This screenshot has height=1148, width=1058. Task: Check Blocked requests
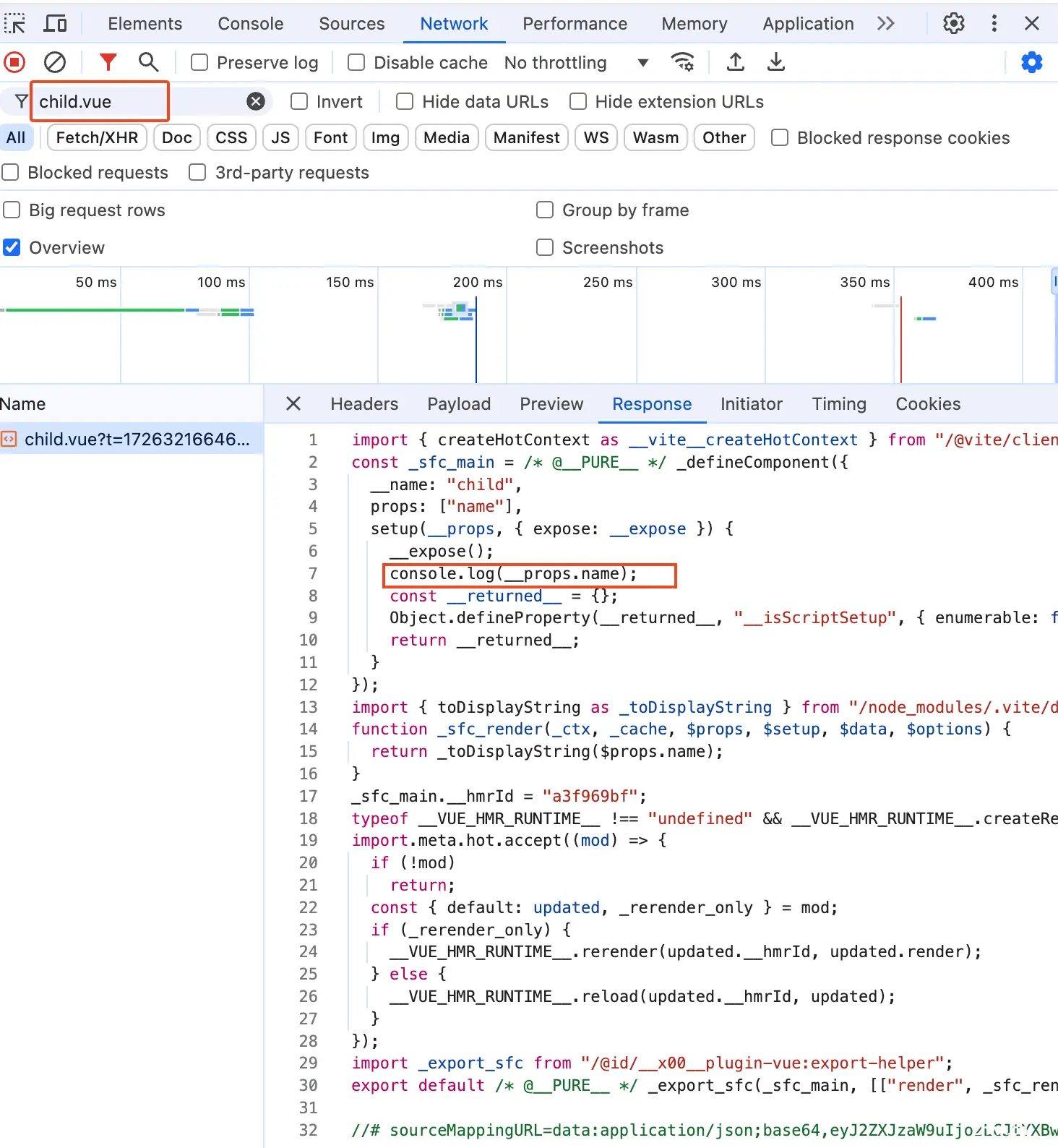point(10,172)
